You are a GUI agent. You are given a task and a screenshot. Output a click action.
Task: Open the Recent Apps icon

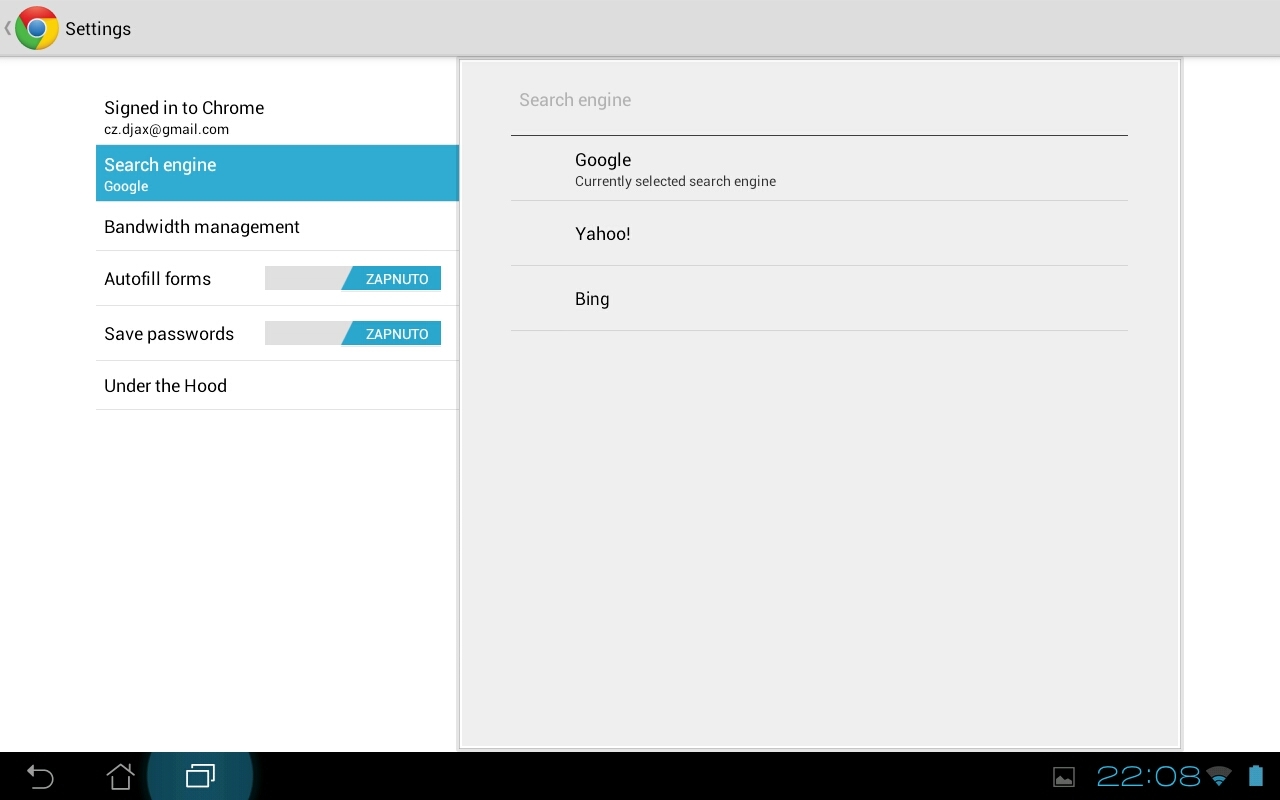click(x=200, y=776)
